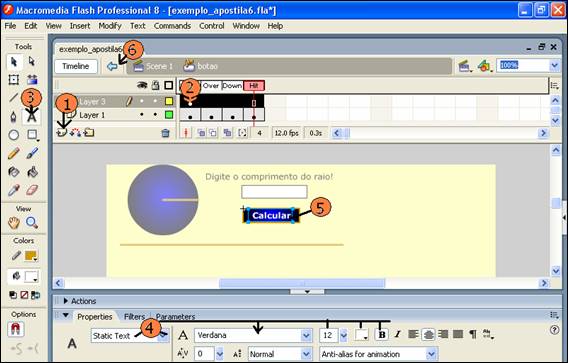The height and width of the screenshot is (363, 568).
Task: Select the Zoom magnifier tool
Action: 32,222
